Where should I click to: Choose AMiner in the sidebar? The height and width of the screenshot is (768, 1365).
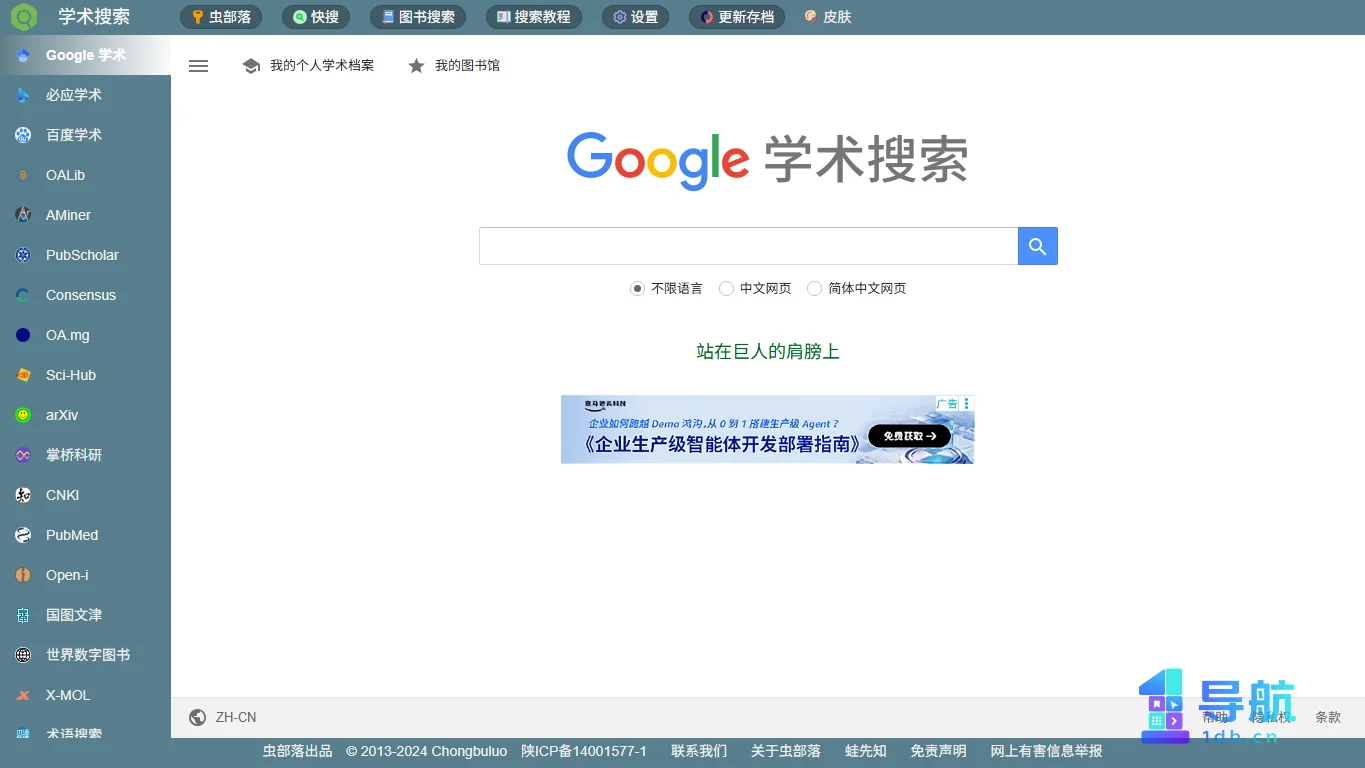(85, 215)
